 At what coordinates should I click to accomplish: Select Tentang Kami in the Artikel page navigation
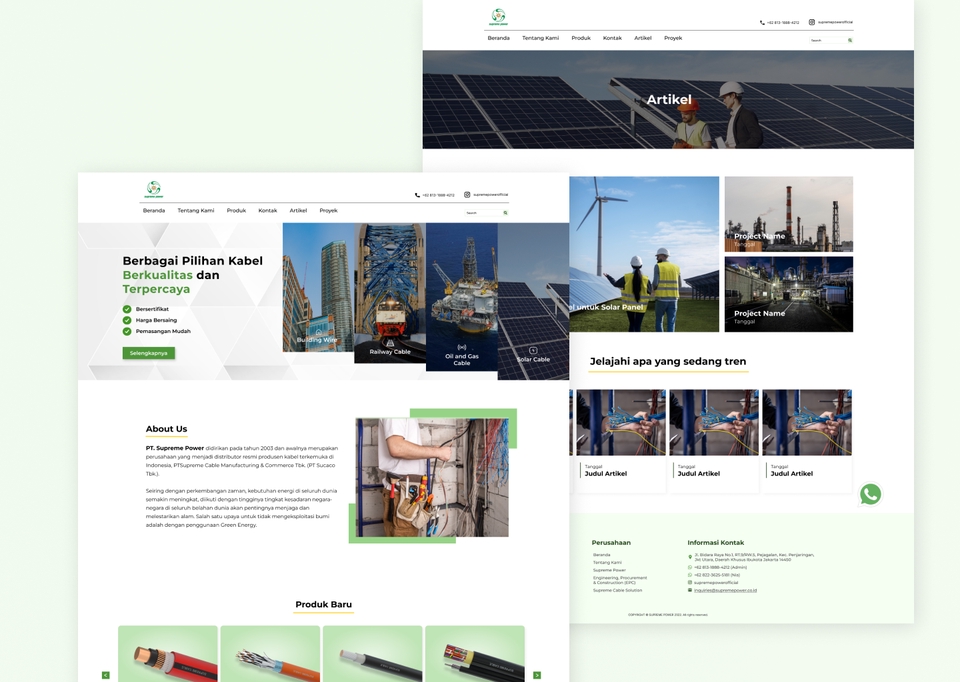[x=541, y=38]
